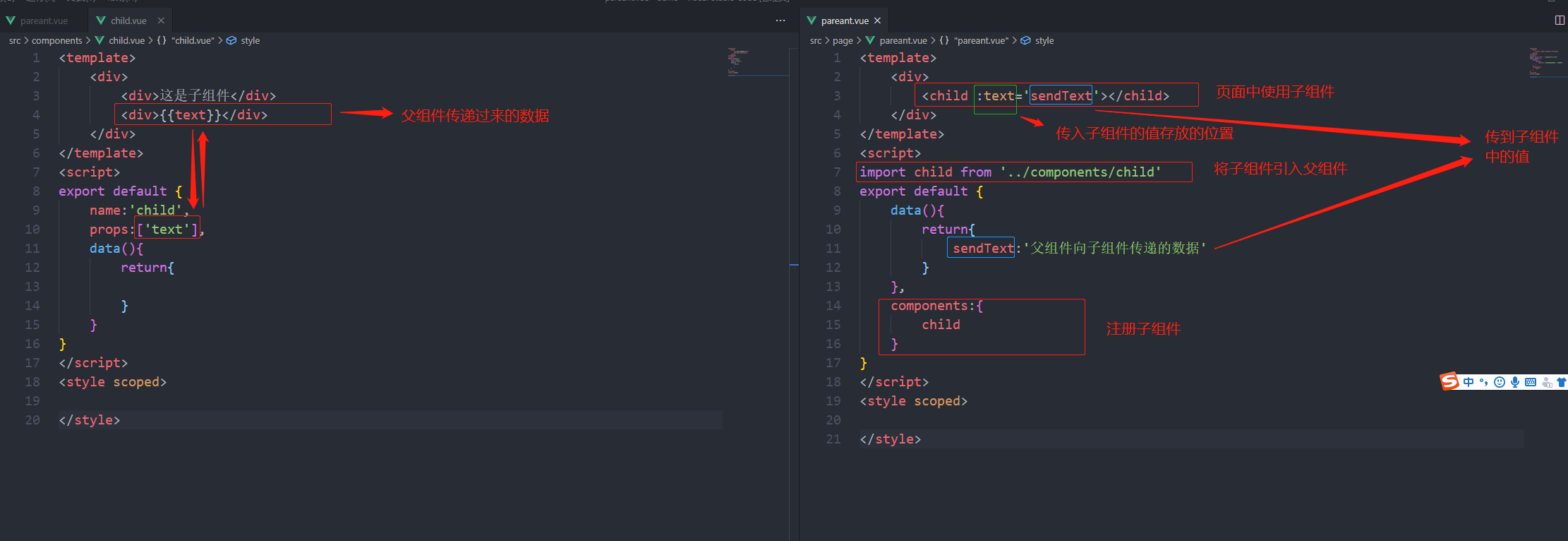Toggle the 中 Chinese/English input mode
The width and height of the screenshot is (1568, 541).
1469,382
